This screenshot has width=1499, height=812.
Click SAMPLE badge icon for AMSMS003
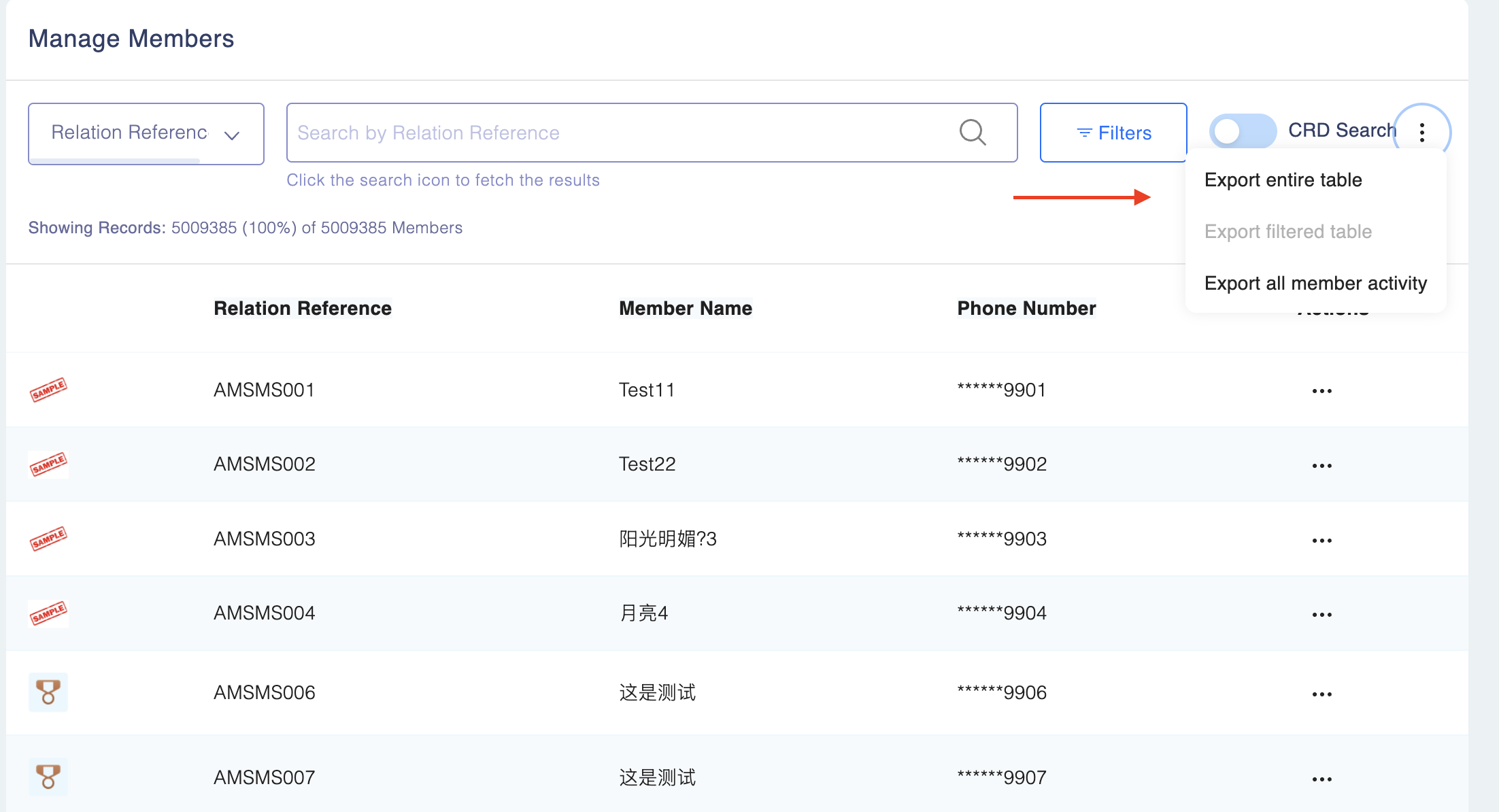[48, 539]
